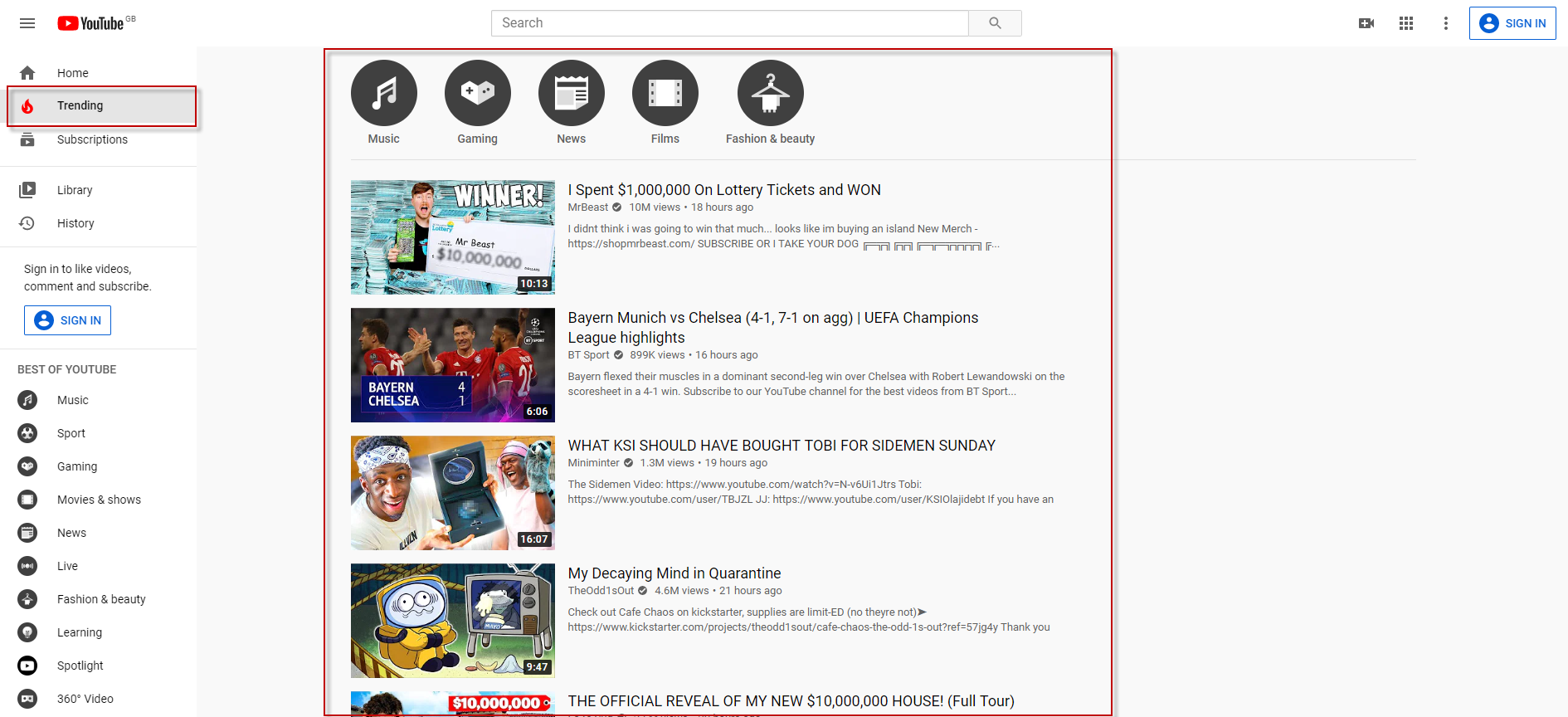The image size is (1568, 717).
Task: Click the Movies & shows icon
Action: [27, 500]
